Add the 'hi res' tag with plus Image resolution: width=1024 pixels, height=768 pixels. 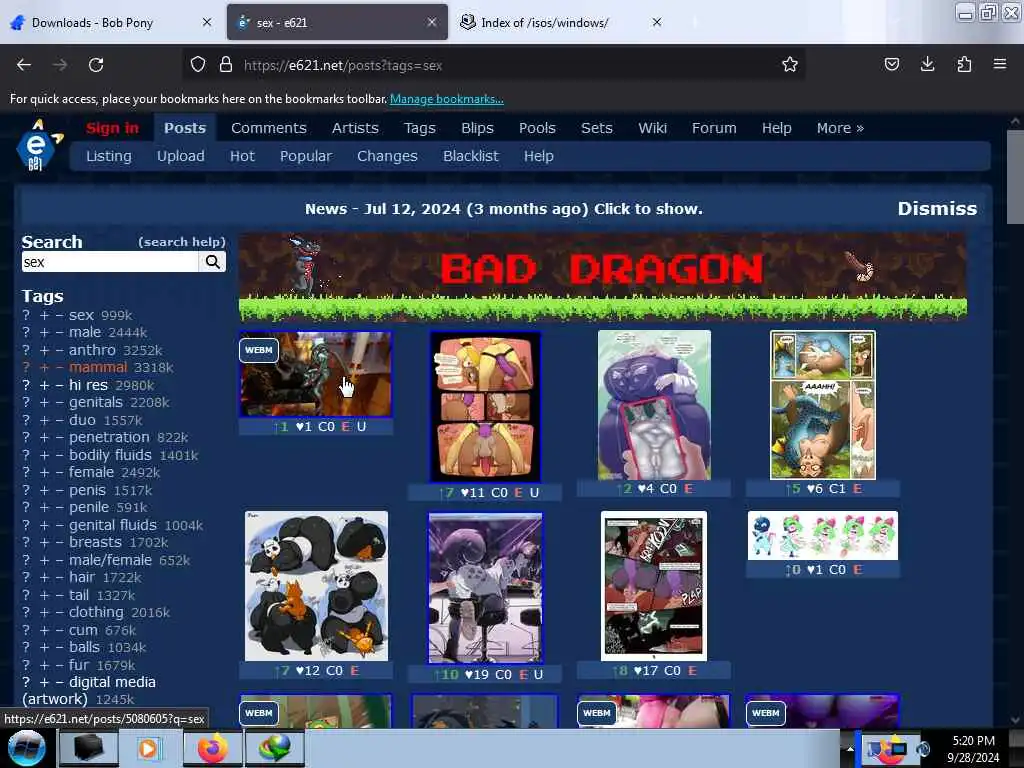[x=44, y=385]
